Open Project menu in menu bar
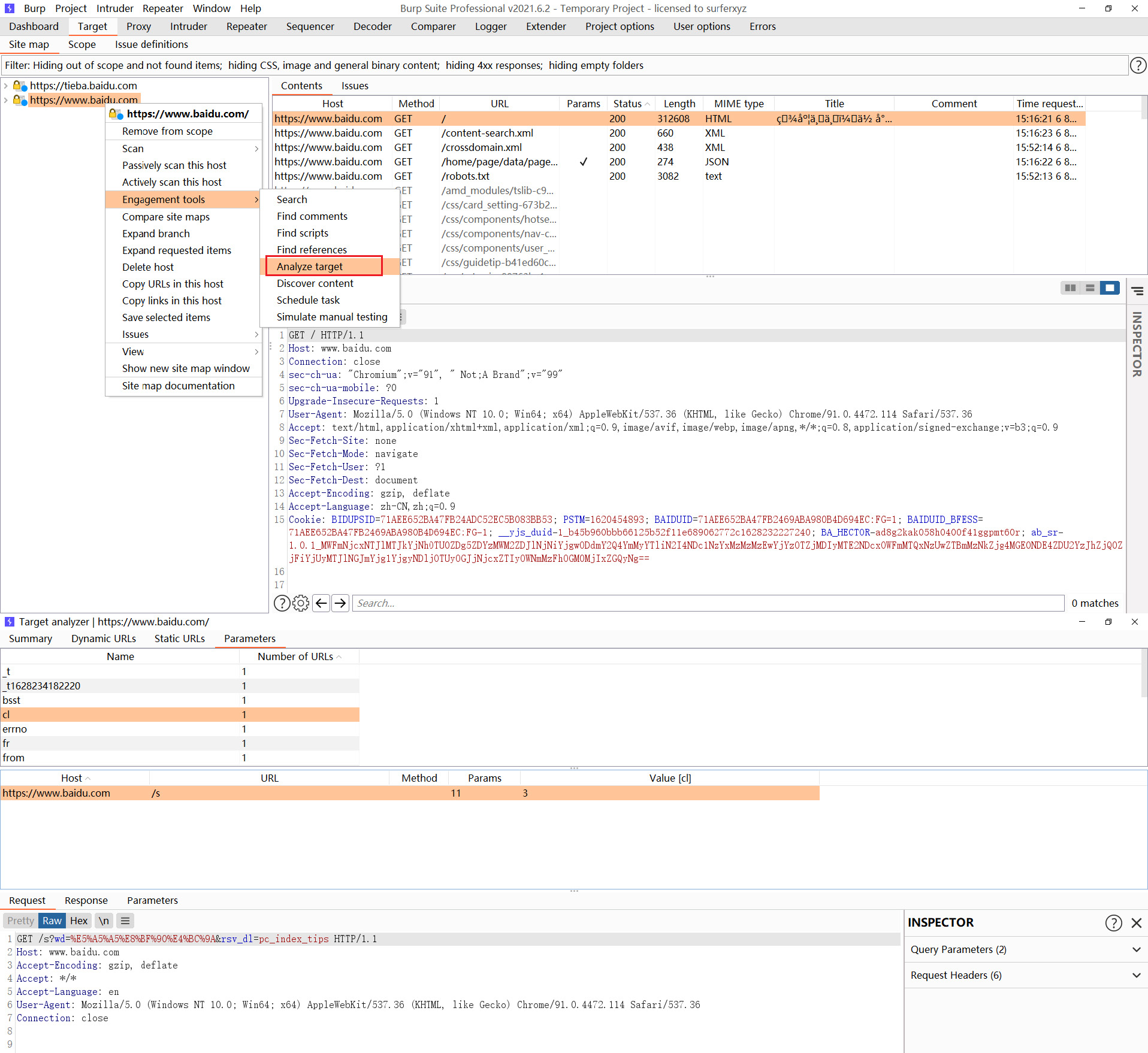 [71, 8]
